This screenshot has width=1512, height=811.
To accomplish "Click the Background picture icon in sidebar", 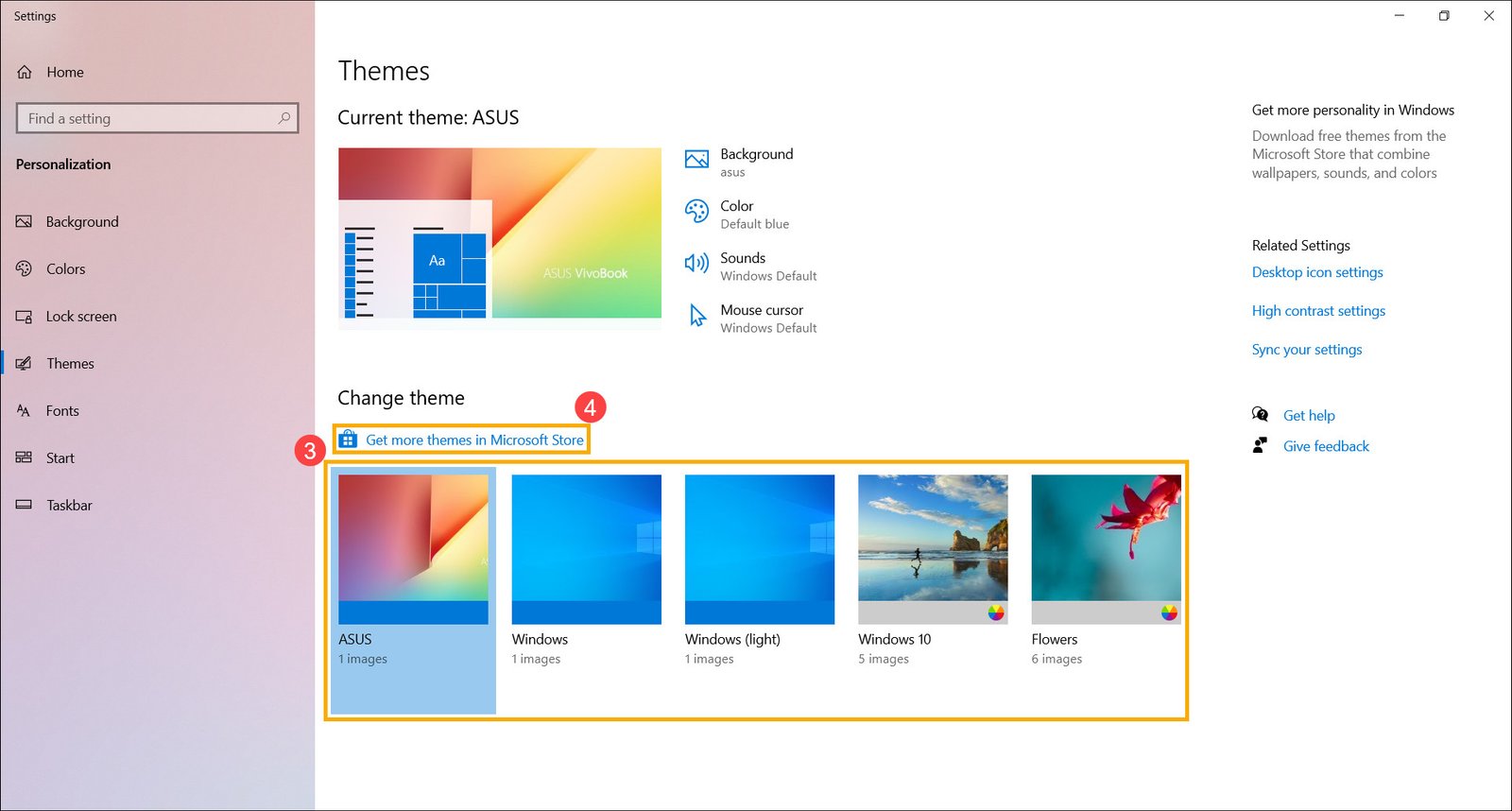I will click(x=24, y=221).
